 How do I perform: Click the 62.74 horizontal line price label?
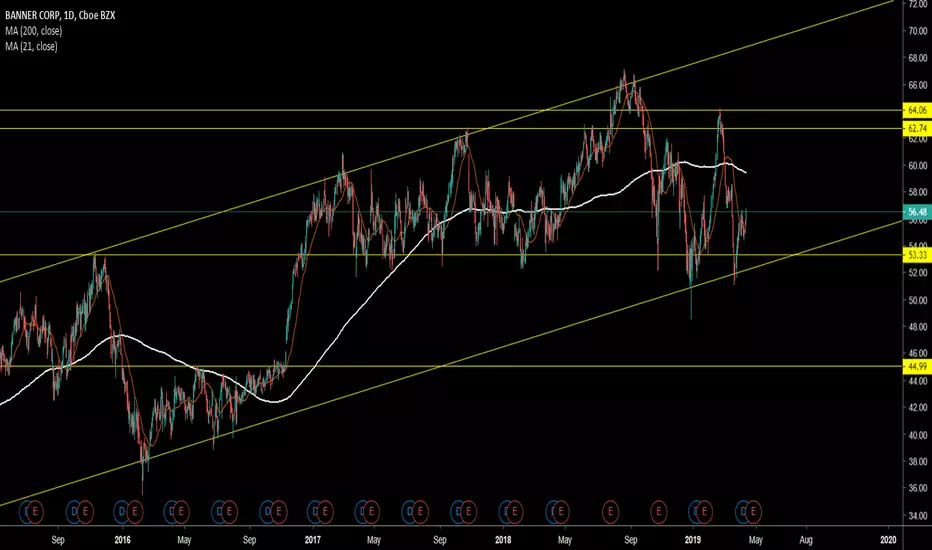[917, 128]
